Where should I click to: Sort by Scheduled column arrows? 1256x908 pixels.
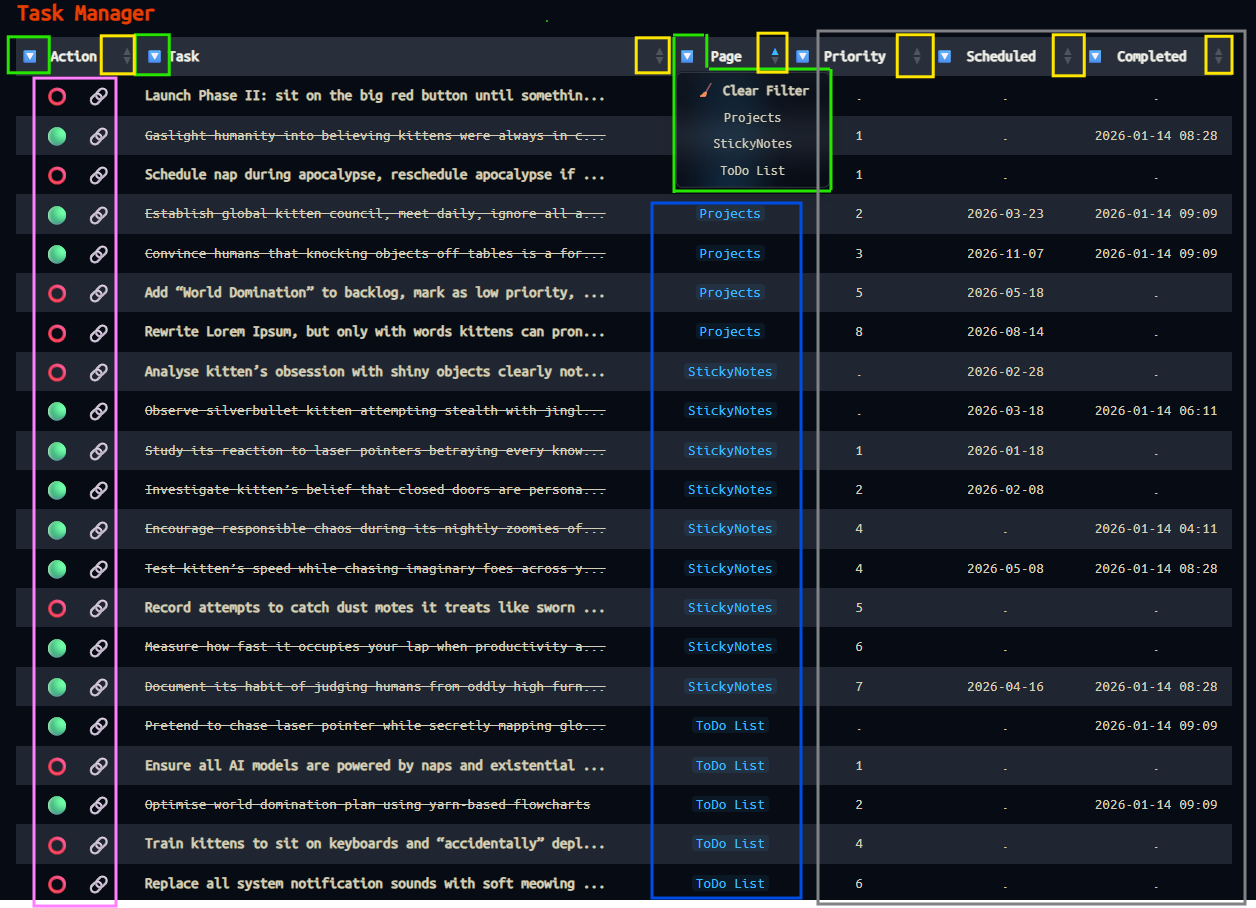1067,56
